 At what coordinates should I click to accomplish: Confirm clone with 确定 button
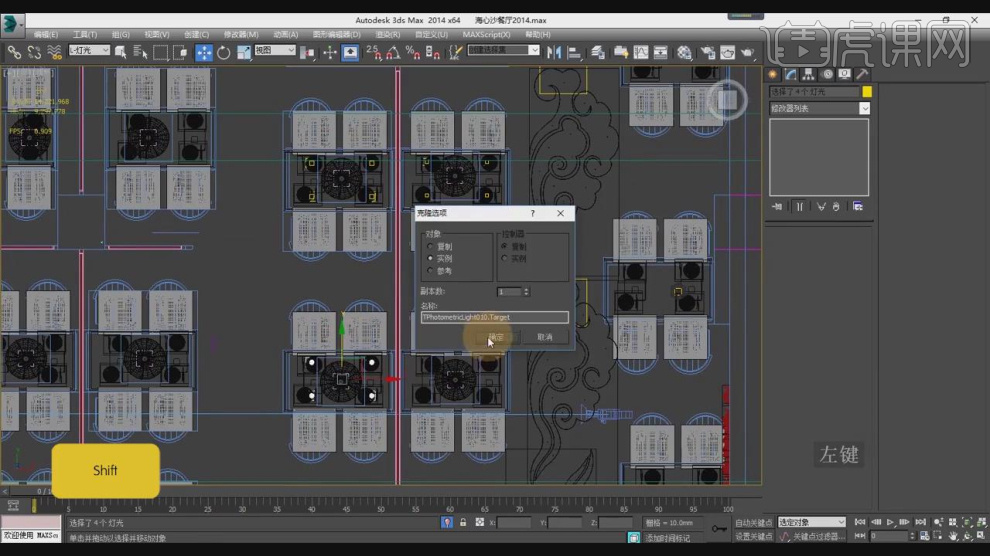click(x=496, y=337)
